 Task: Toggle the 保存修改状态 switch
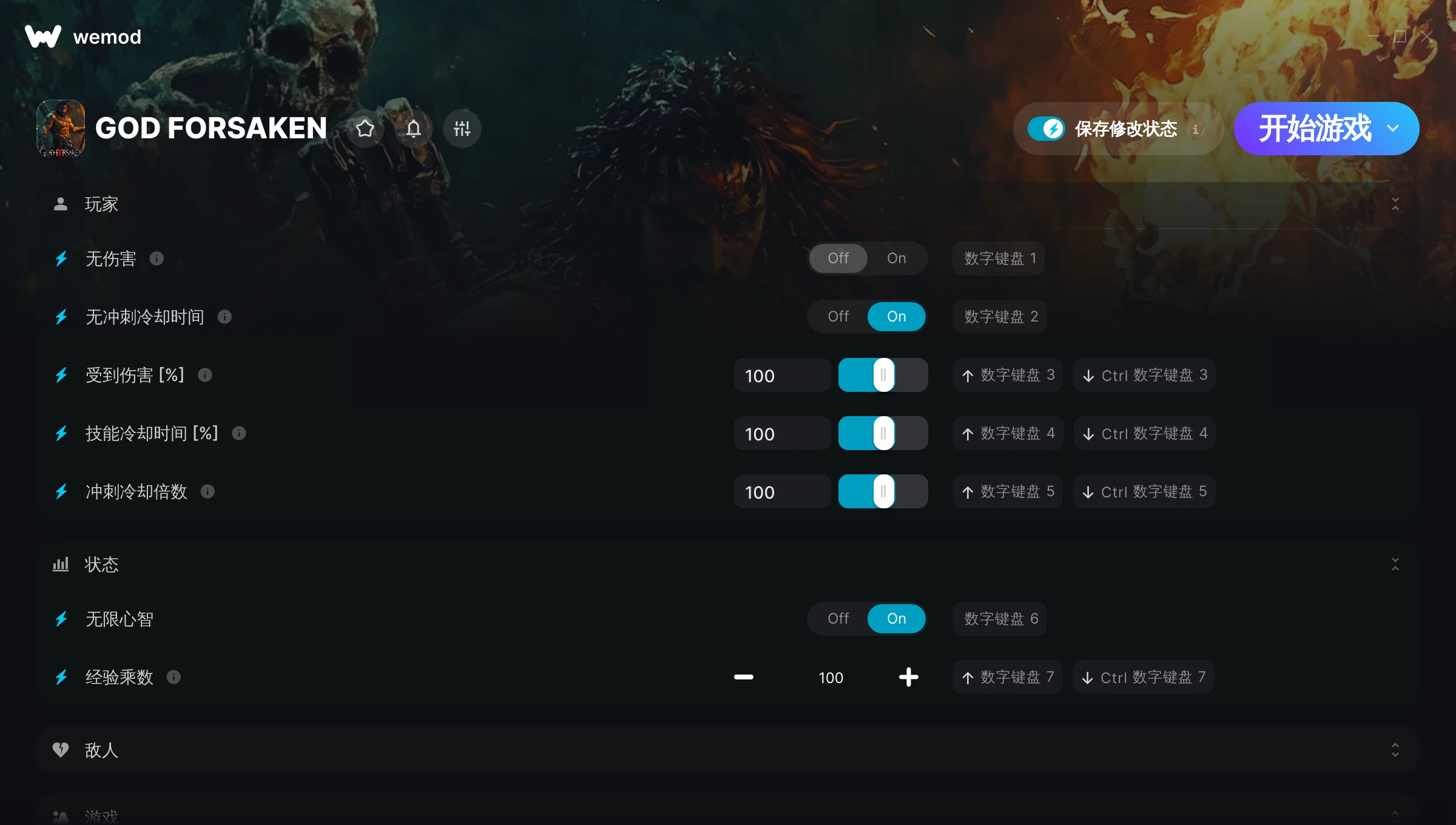(1046, 129)
